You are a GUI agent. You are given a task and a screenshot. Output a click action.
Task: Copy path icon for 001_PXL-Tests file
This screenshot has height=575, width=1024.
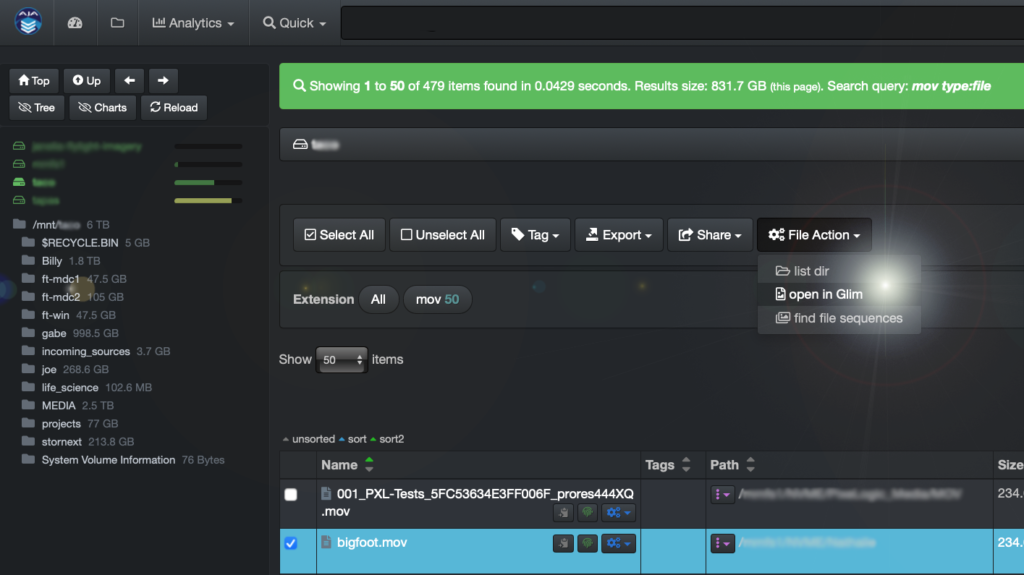(564, 513)
